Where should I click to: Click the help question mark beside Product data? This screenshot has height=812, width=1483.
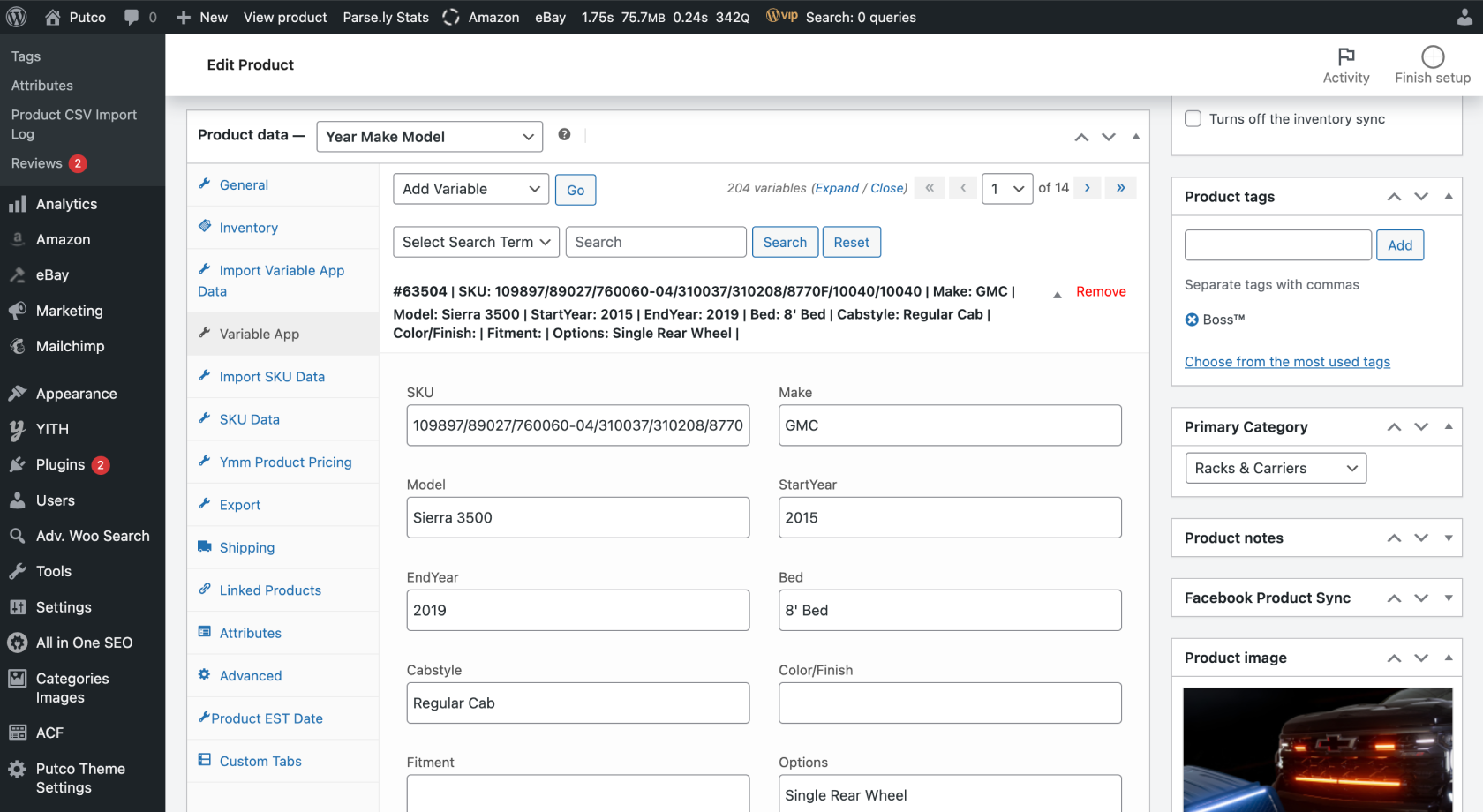point(564,134)
